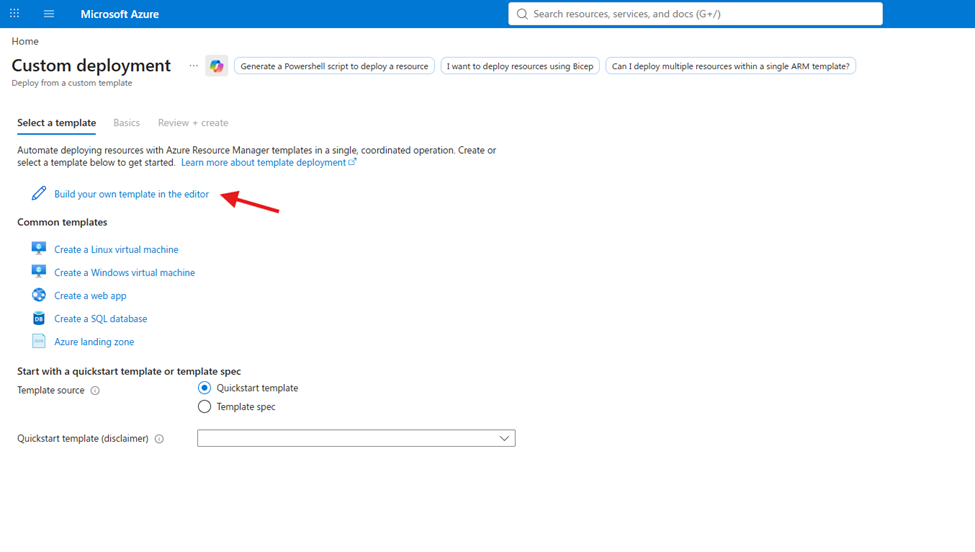
Task: Show the Template source info tooltip icon
Action: 95,390
